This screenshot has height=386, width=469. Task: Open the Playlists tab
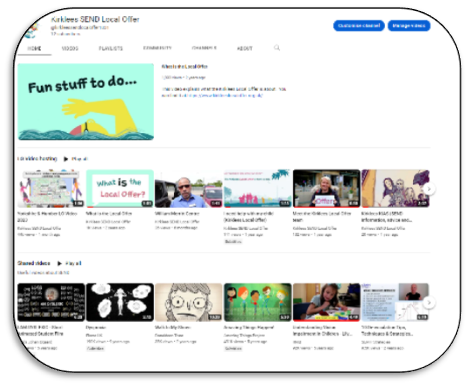click(111, 48)
